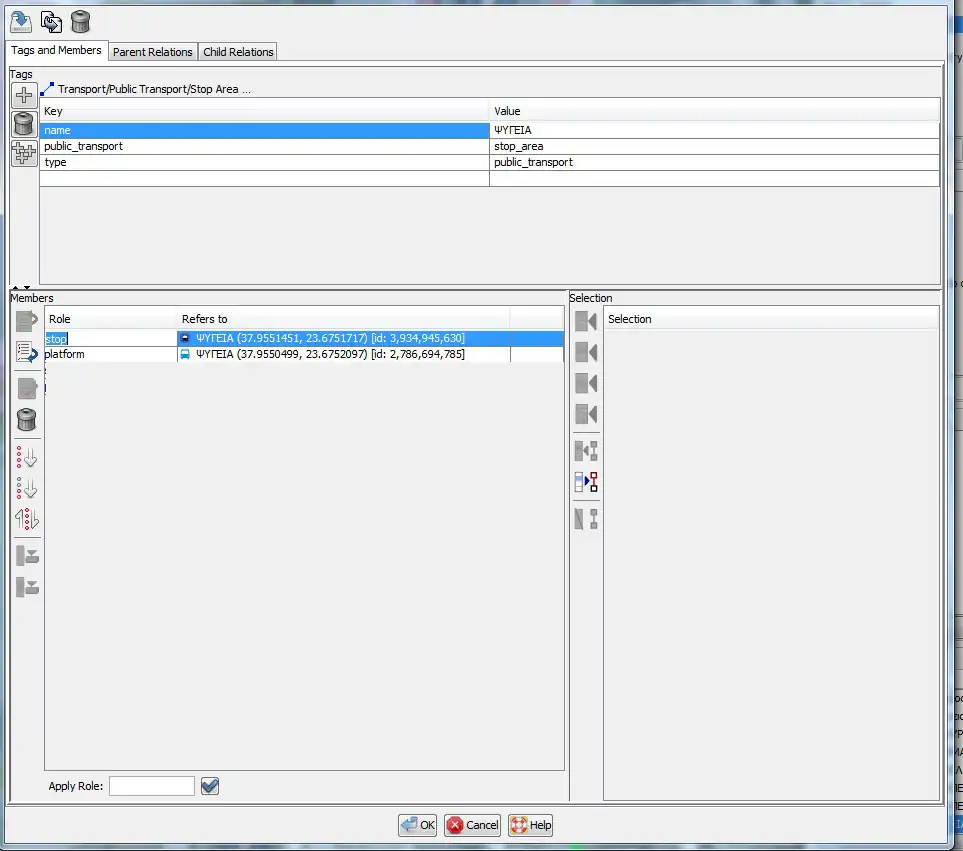
Task: Click the download incomplete members list icon
Action: point(27,352)
